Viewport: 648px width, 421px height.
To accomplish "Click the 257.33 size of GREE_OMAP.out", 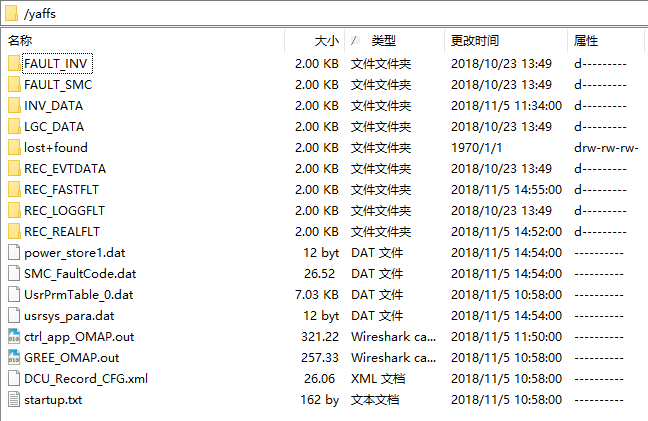I will click(320, 358).
